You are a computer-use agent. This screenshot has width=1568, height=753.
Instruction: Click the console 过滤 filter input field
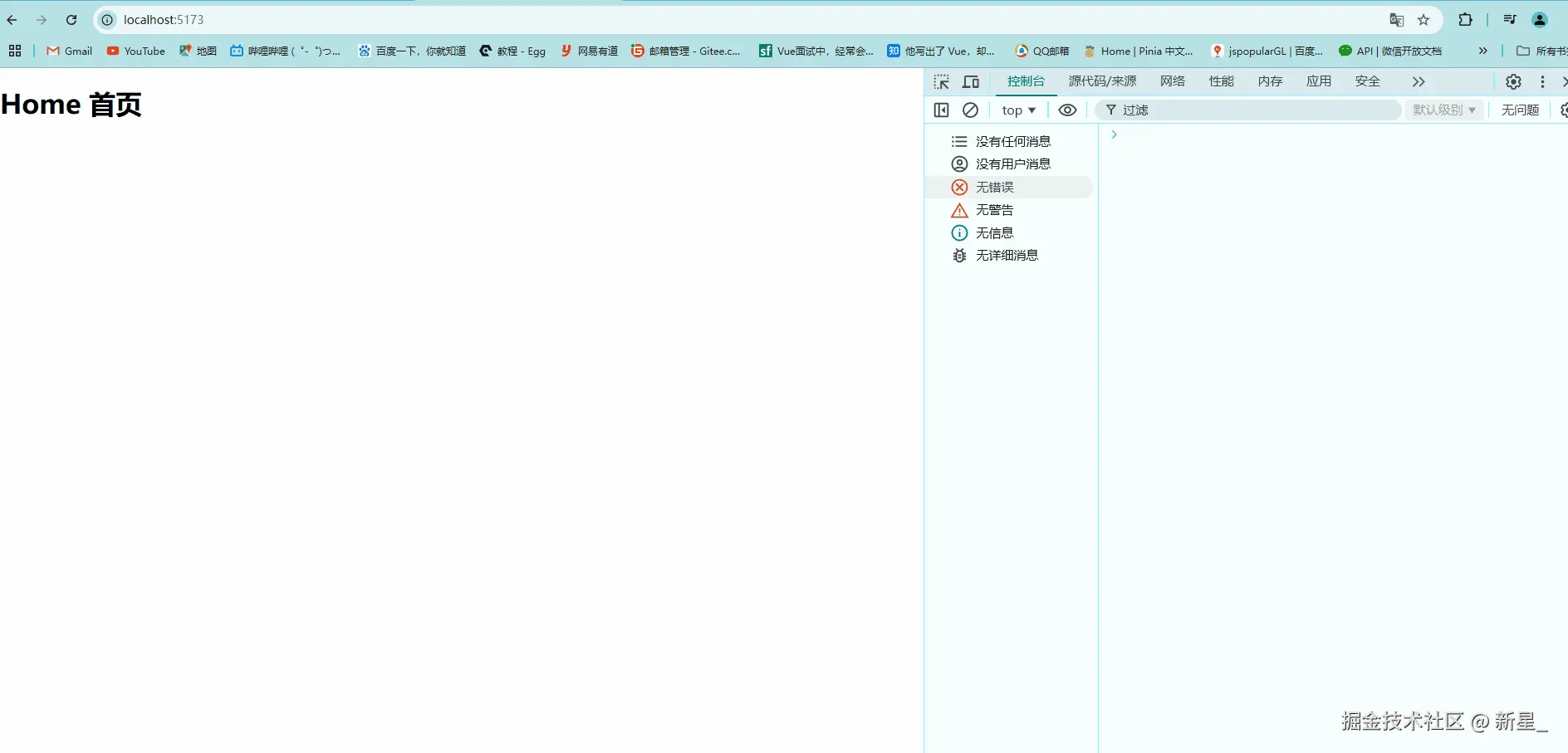coord(1204,110)
